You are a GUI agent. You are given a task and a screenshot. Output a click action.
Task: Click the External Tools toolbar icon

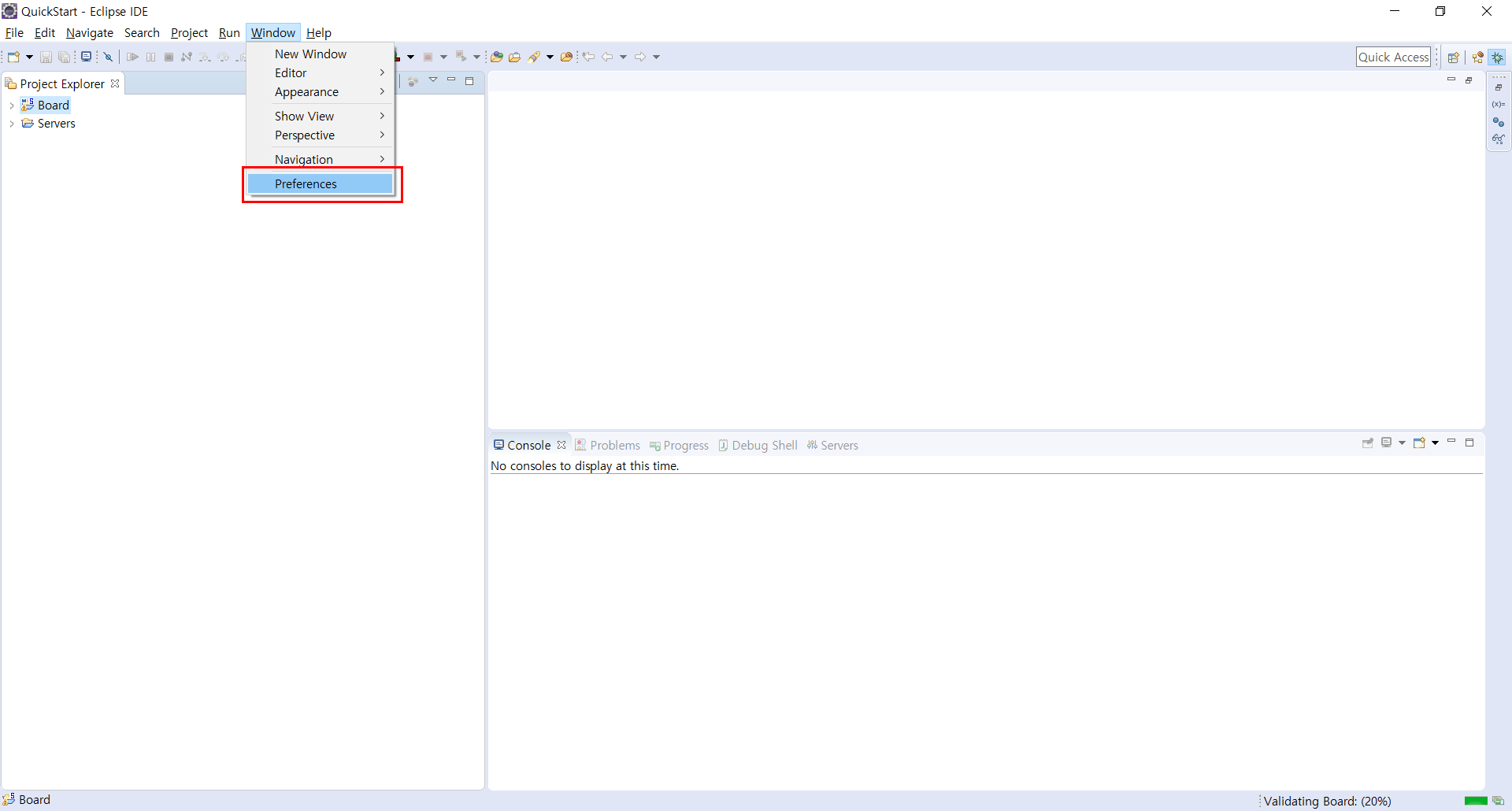(x=461, y=57)
